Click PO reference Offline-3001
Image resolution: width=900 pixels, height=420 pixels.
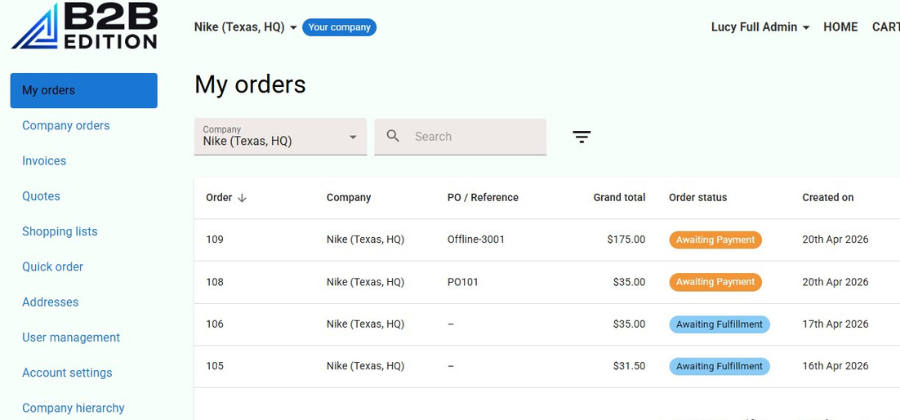[476, 239]
